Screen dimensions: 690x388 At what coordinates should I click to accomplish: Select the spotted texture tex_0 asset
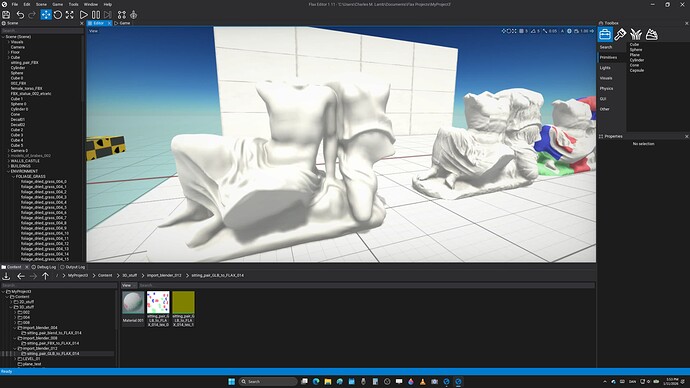pyautogui.click(x=158, y=309)
